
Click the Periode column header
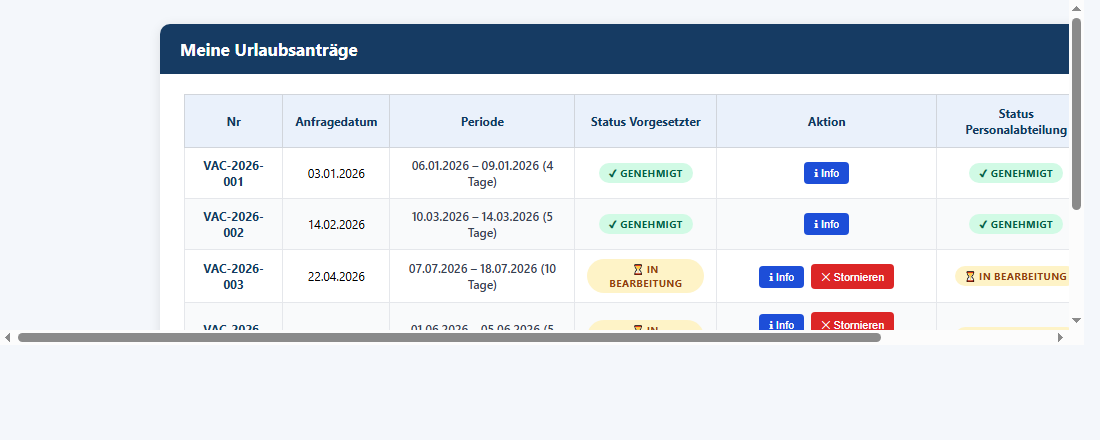[482, 121]
